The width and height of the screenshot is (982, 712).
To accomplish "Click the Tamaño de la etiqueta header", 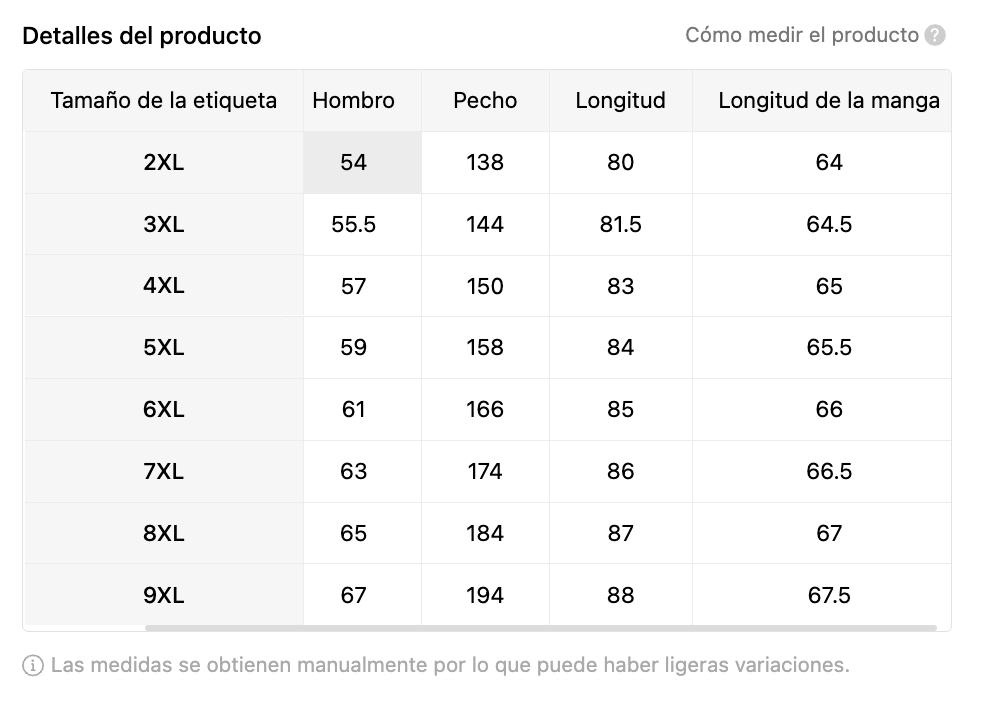I will [x=163, y=100].
